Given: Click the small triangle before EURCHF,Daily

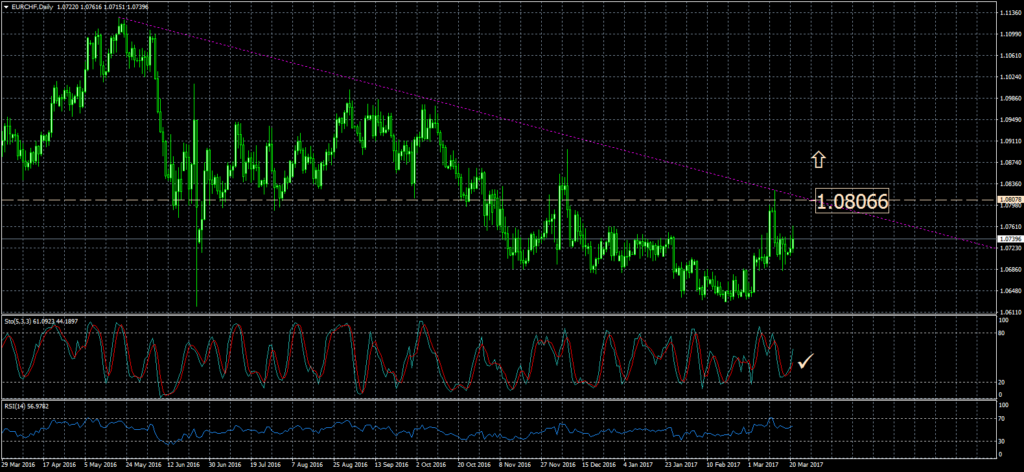Looking at the screenshot, I should 5,7.
